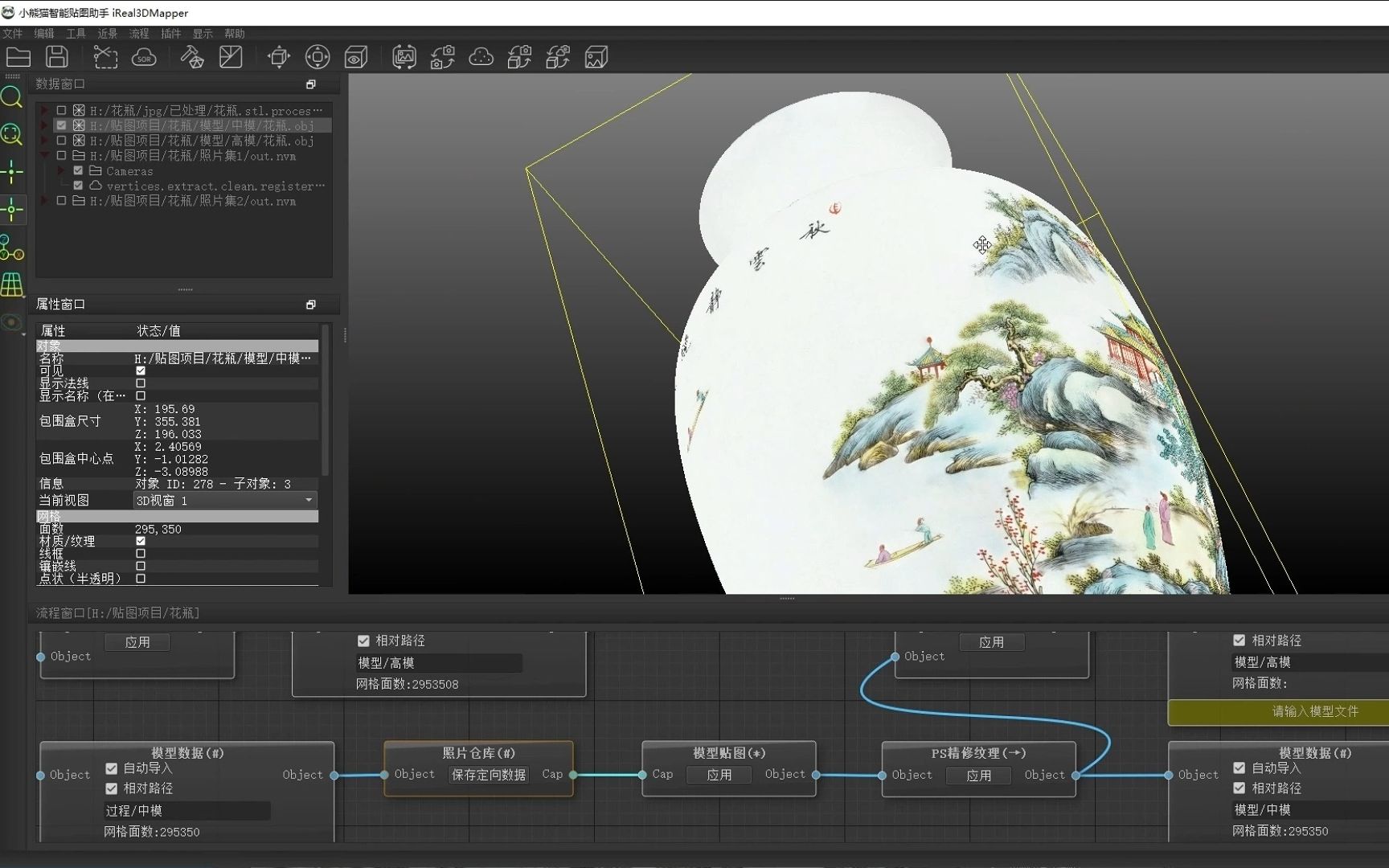Click the property panel vertical scrollbar
The height and width of the screenshot is (868, 1389).
pos(325,400)
